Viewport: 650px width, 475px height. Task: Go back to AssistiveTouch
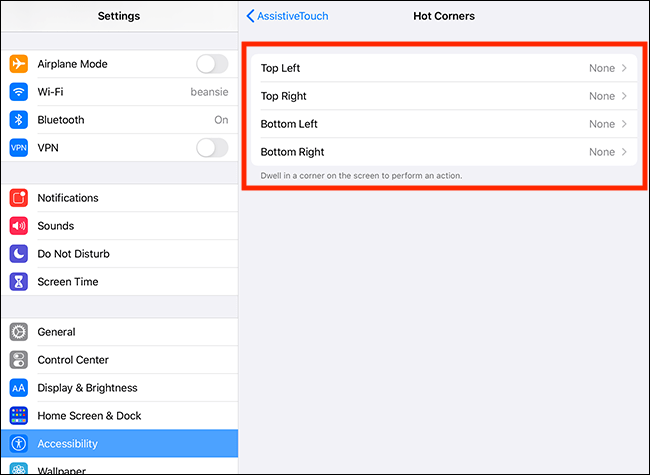287,16
